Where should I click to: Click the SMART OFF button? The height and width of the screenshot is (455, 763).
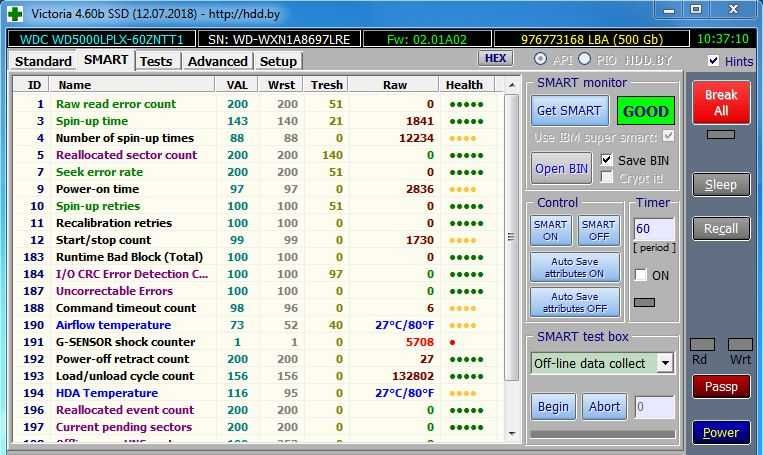[599, 230]
